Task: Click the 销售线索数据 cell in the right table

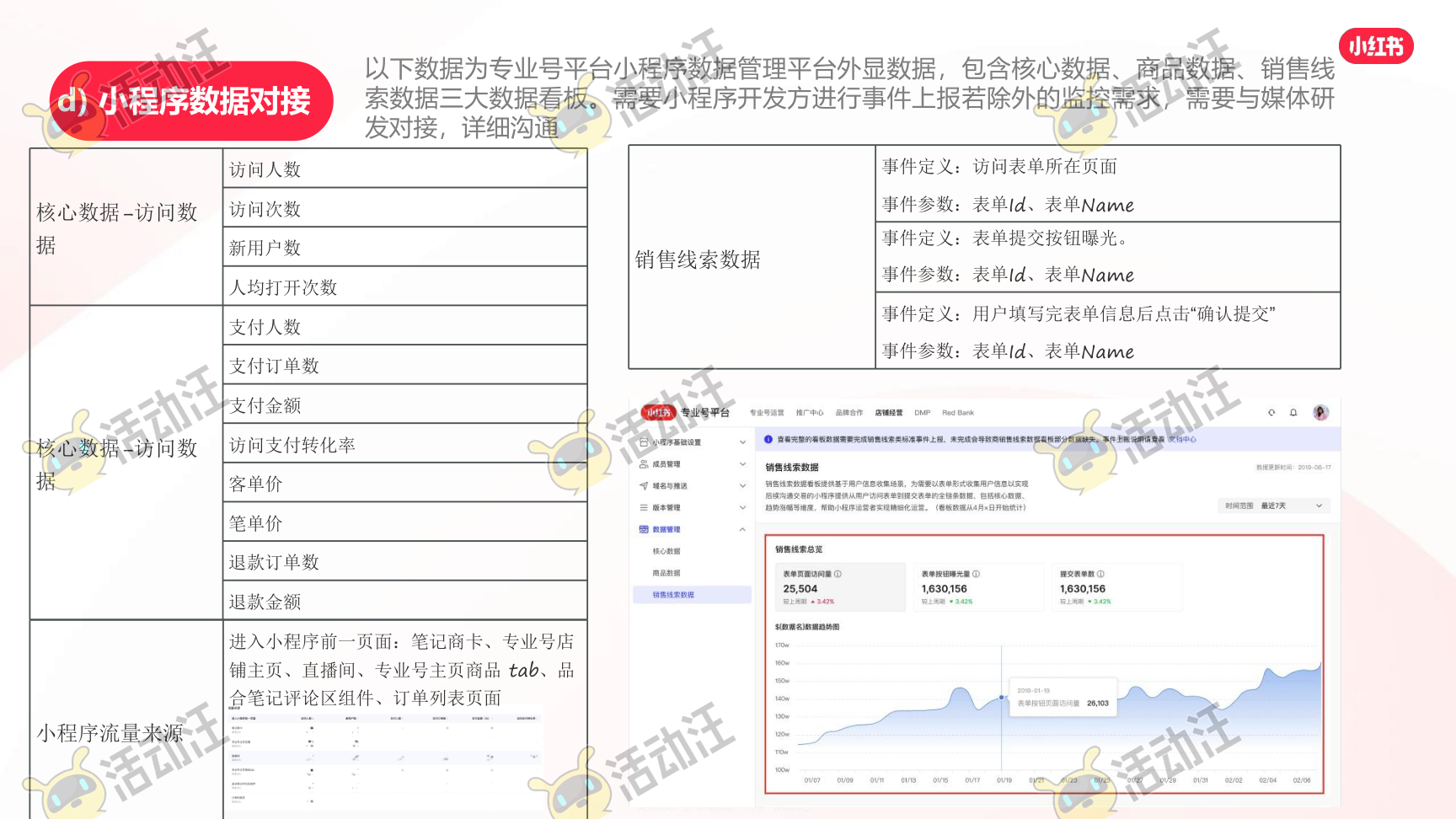Action: point(752,258)
